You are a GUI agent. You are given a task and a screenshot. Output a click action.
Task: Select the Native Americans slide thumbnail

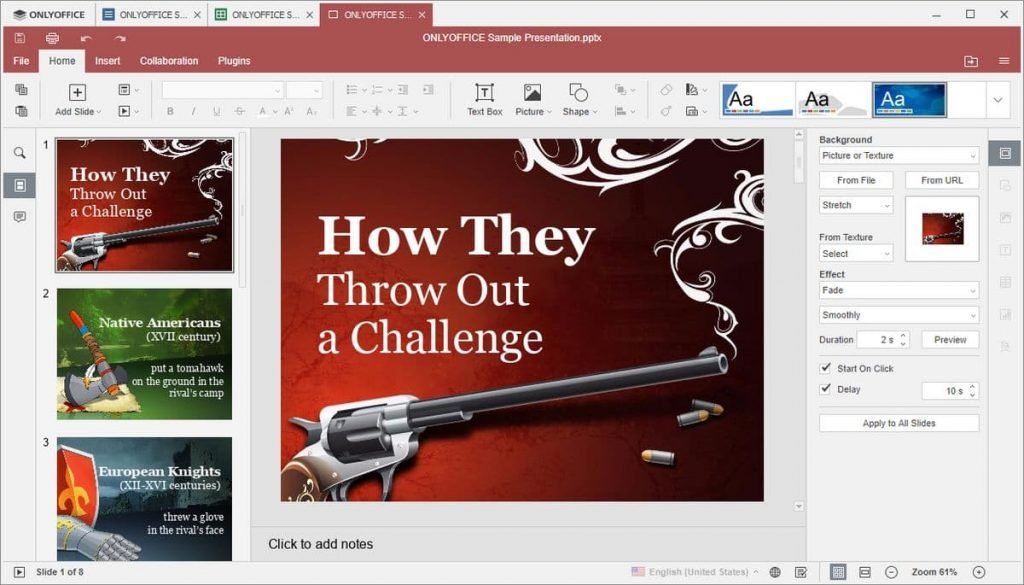pyautogui.click(x=144, y=354)
